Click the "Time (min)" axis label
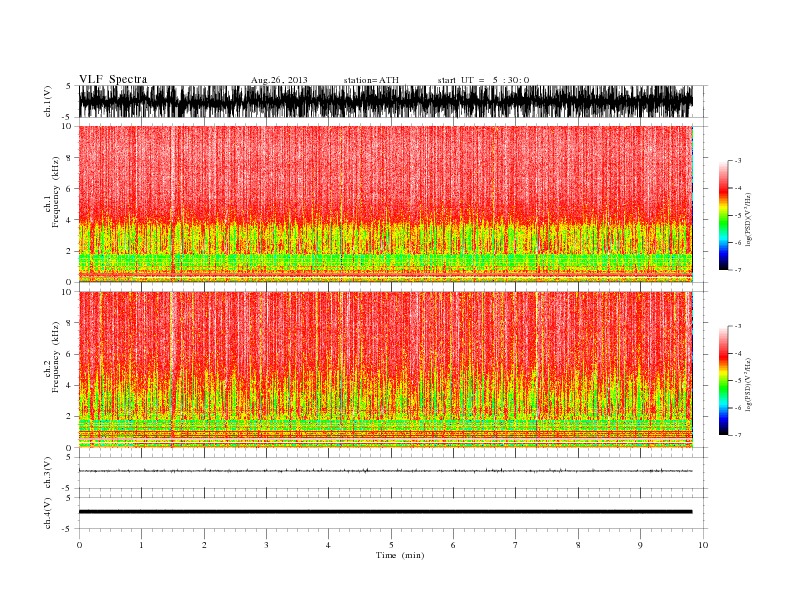Viewport: 792px width, 612px height. coord(400,555)
